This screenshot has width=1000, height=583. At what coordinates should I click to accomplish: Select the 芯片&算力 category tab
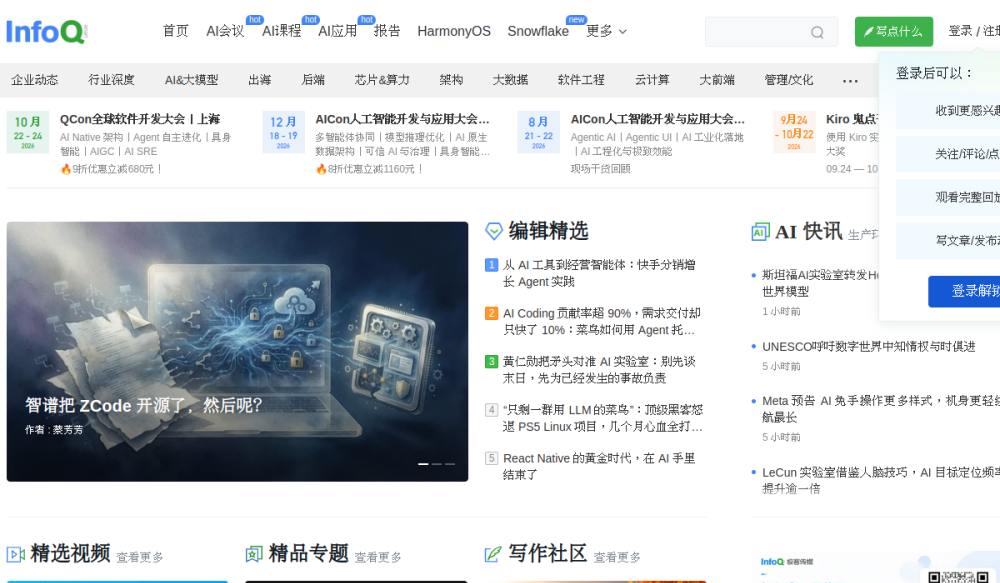click(382, 80)
